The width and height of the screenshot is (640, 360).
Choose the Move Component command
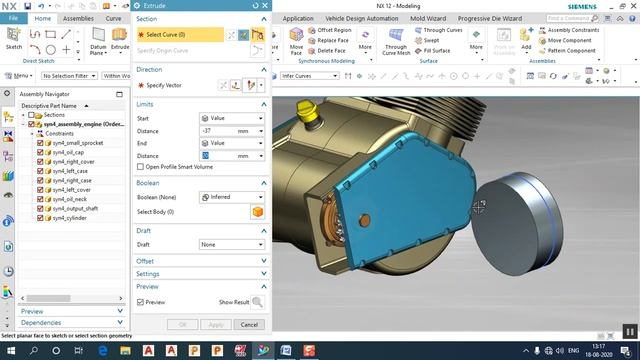click(x=565, y=40)
